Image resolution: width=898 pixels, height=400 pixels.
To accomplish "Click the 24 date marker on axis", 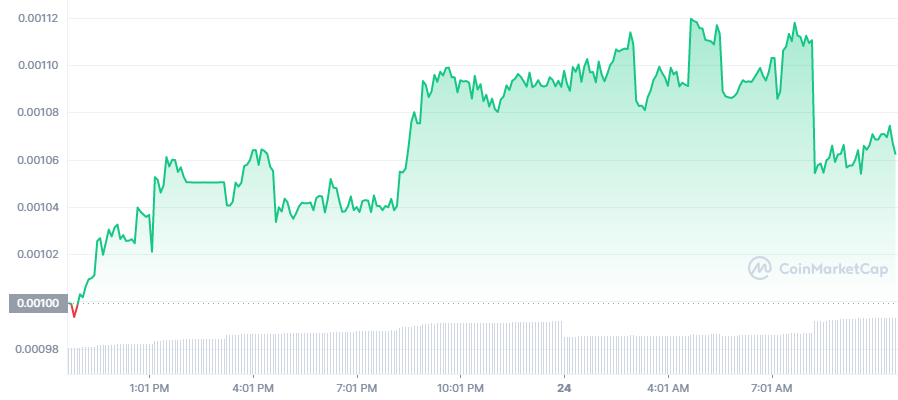I will click(x=565, y=389).
